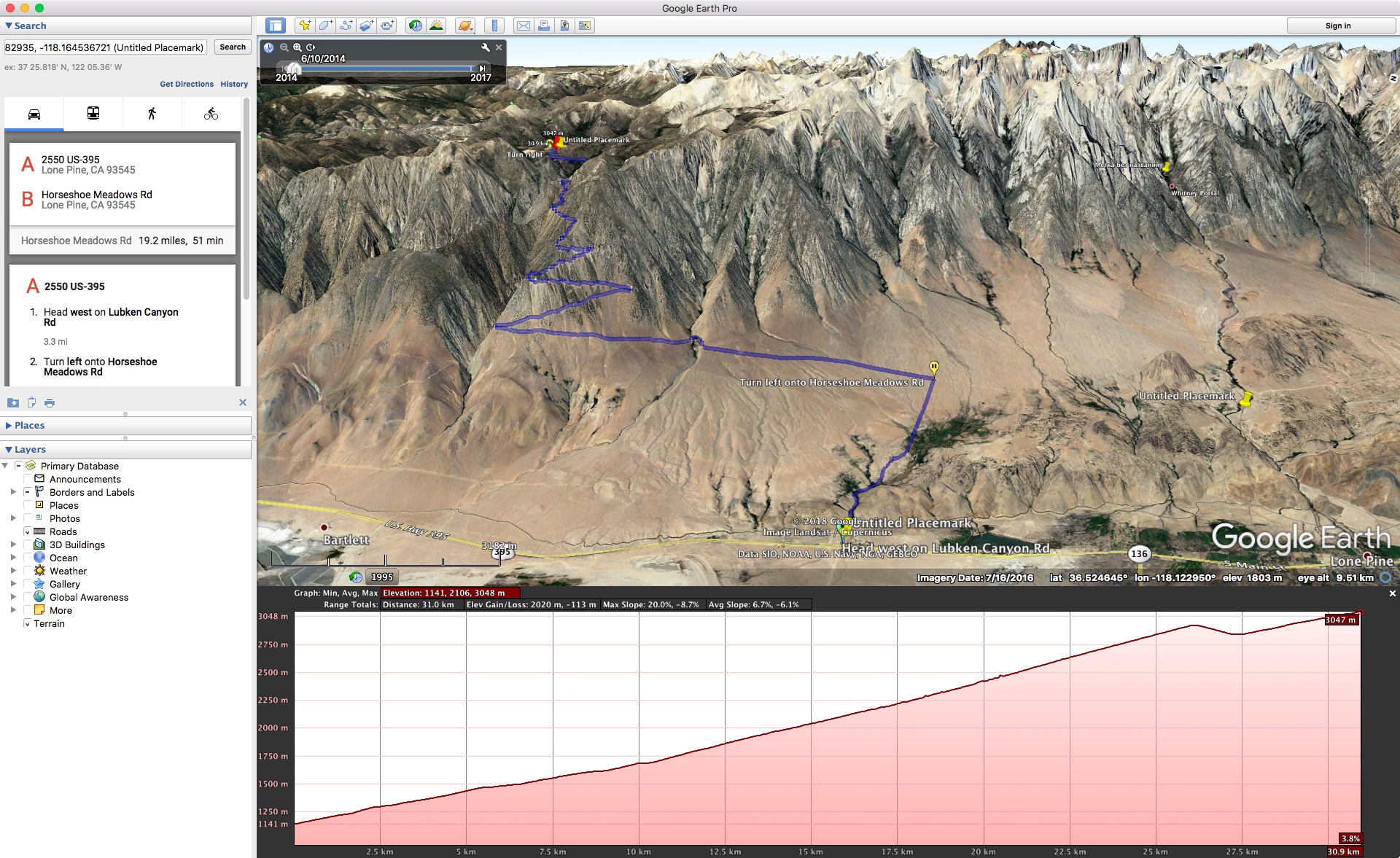
Task: Click the time slider thumb at 2014
Action: click(293, 69)
